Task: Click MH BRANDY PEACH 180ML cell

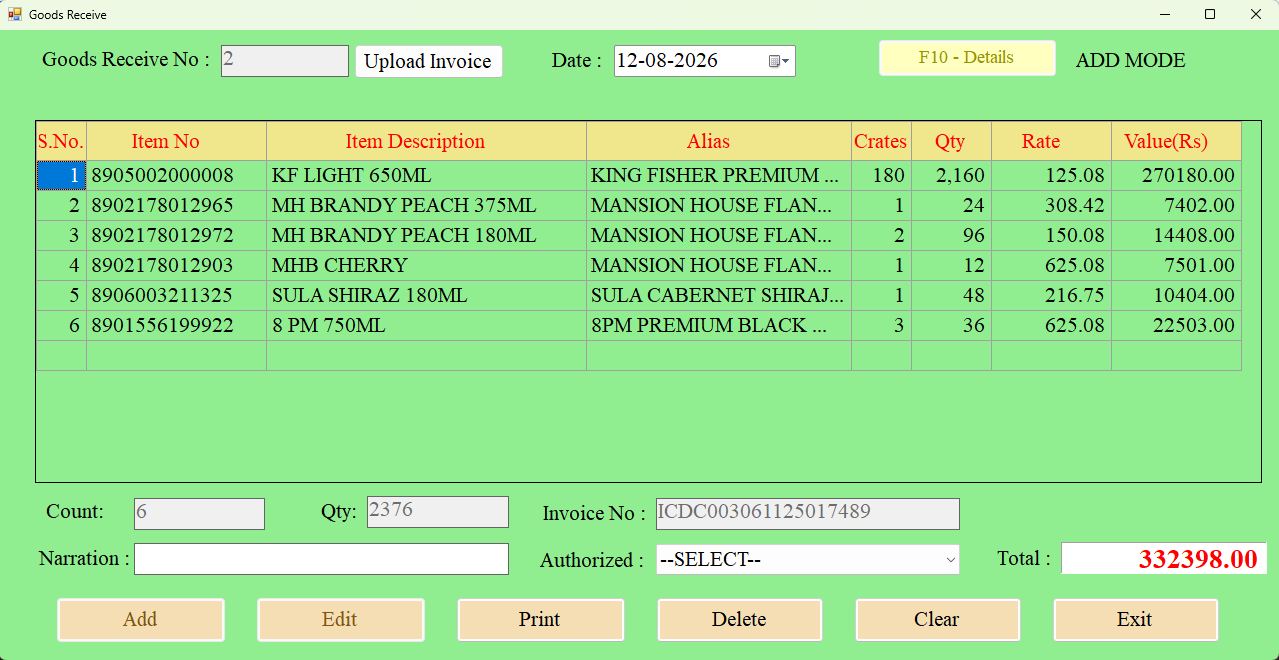Action: (x=426, y=236)
